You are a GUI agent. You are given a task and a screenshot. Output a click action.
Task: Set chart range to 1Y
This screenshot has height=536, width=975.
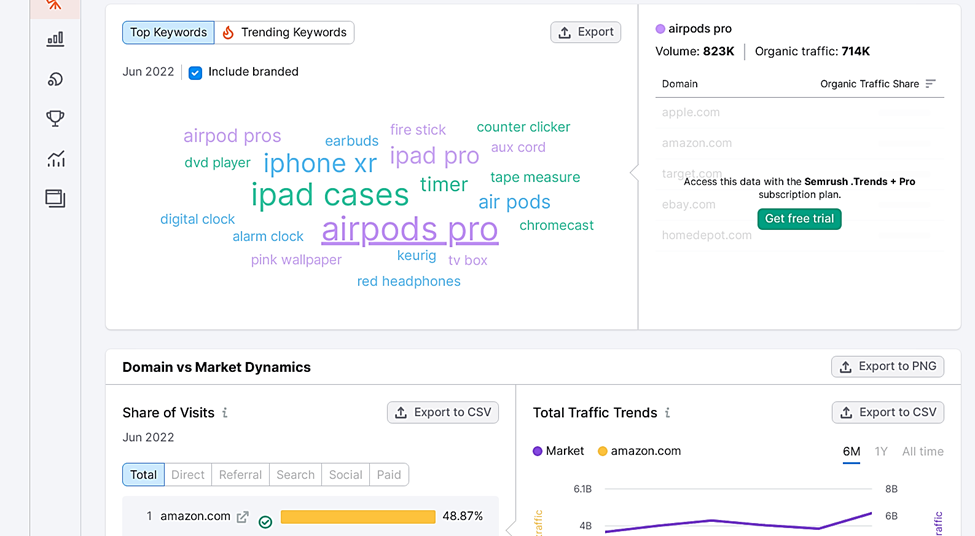881,452
